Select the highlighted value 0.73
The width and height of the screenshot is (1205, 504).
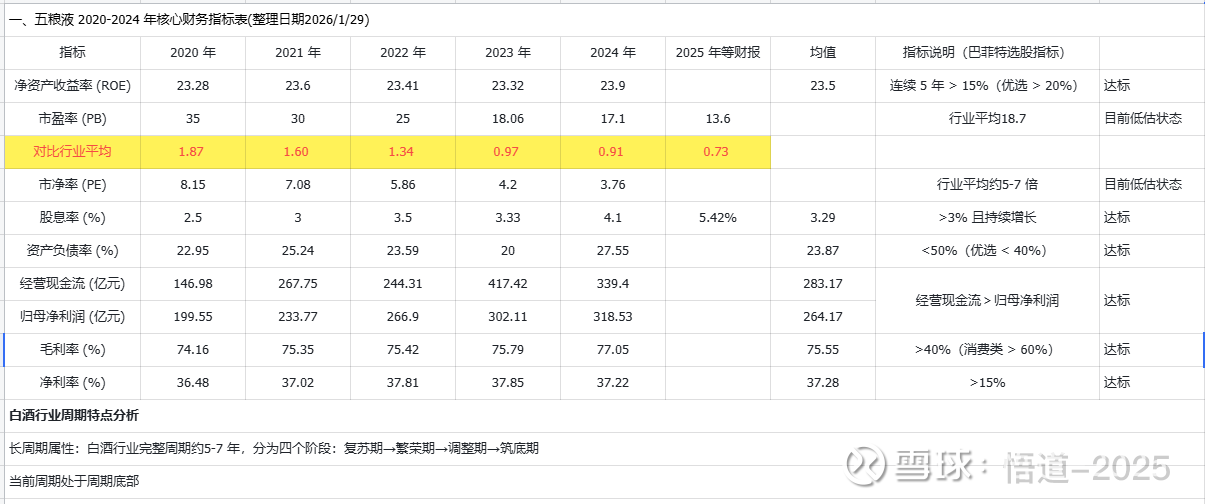pyautogui.click(x=718, y=152)
